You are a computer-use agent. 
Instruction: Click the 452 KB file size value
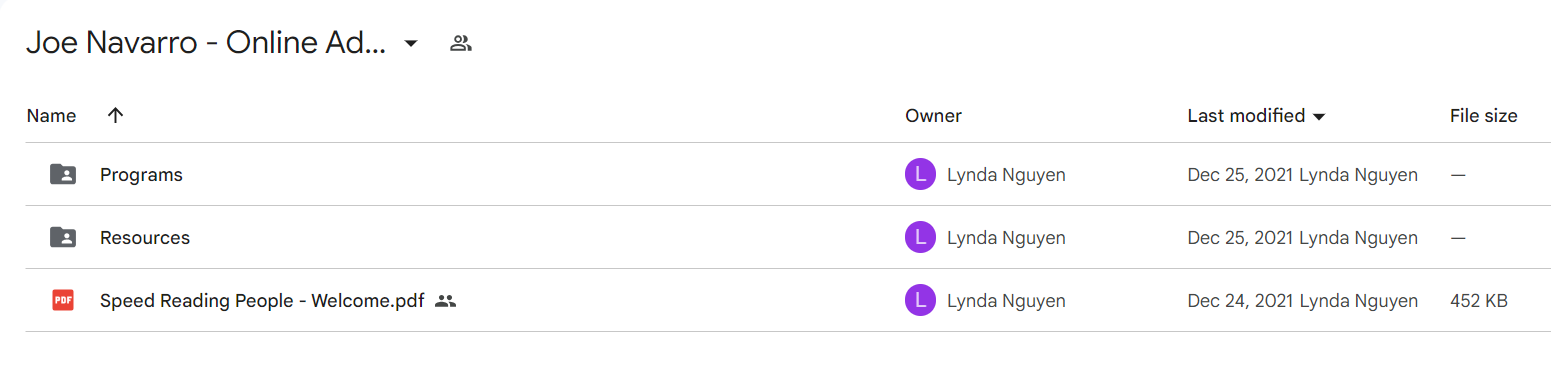pos(1479,300)
